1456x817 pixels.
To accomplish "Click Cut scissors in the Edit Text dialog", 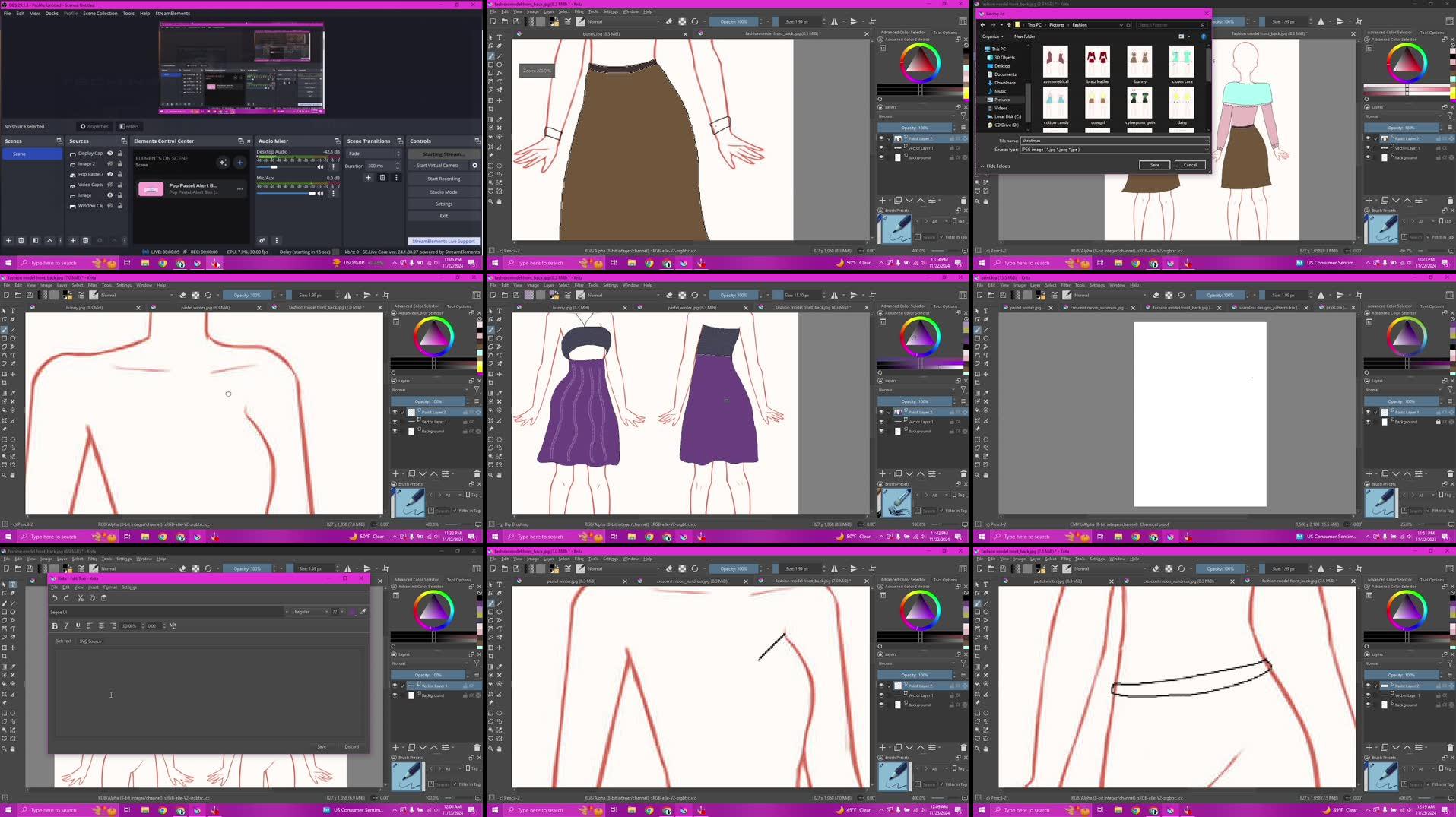I will (81, 598).
